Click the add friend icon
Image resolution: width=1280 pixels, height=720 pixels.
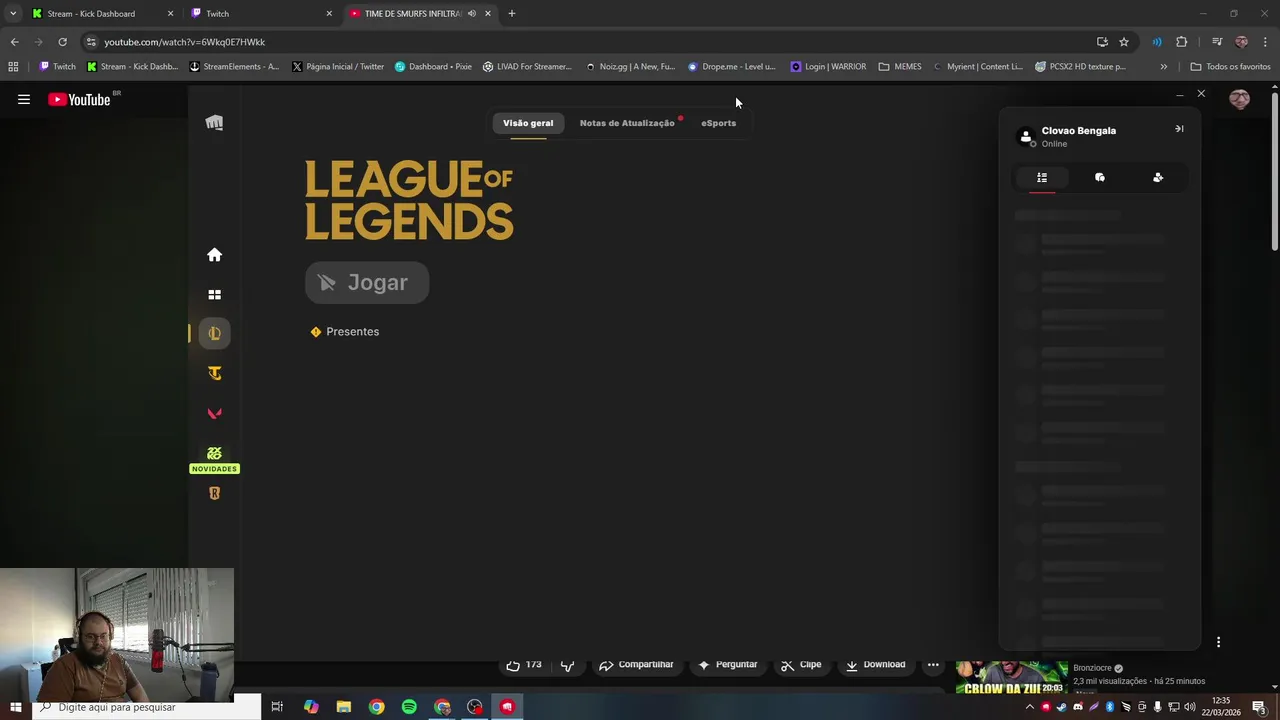[x=1158, y=177]
